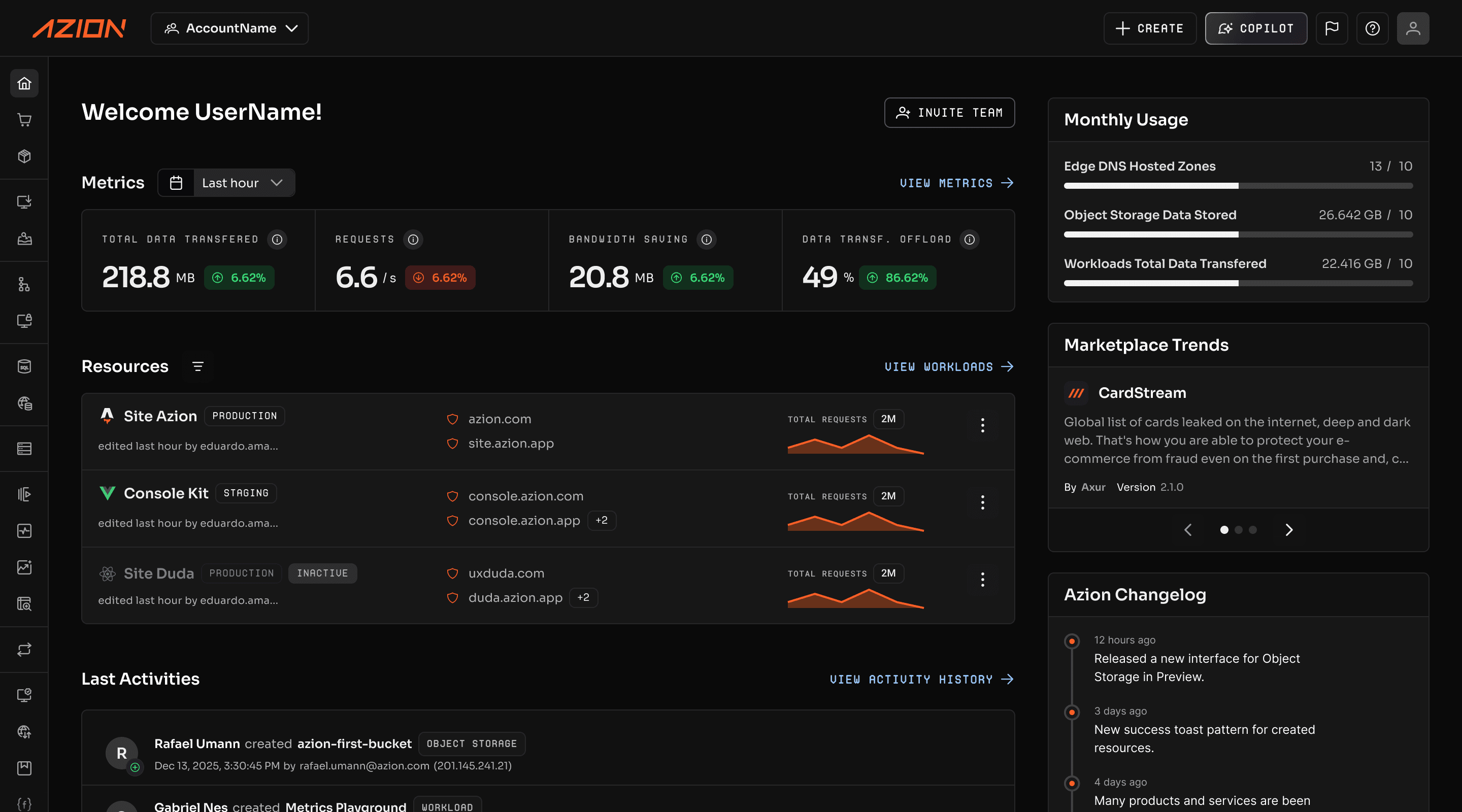Open three-dot menu for Site Azion
The height and width of the screenshot is (812, 1462).
pos(982,425)
